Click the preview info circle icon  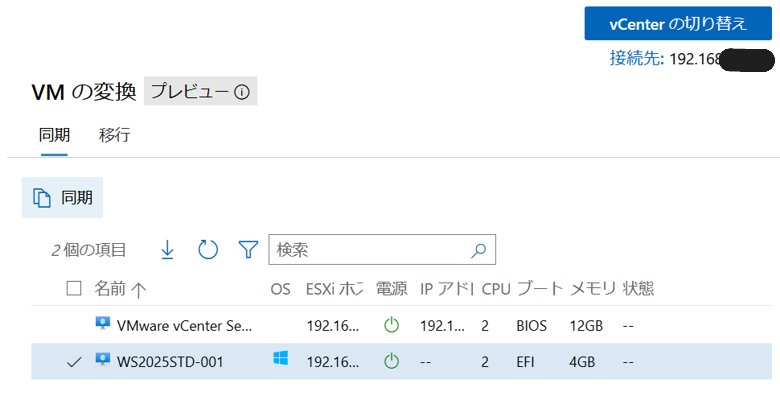241,92
